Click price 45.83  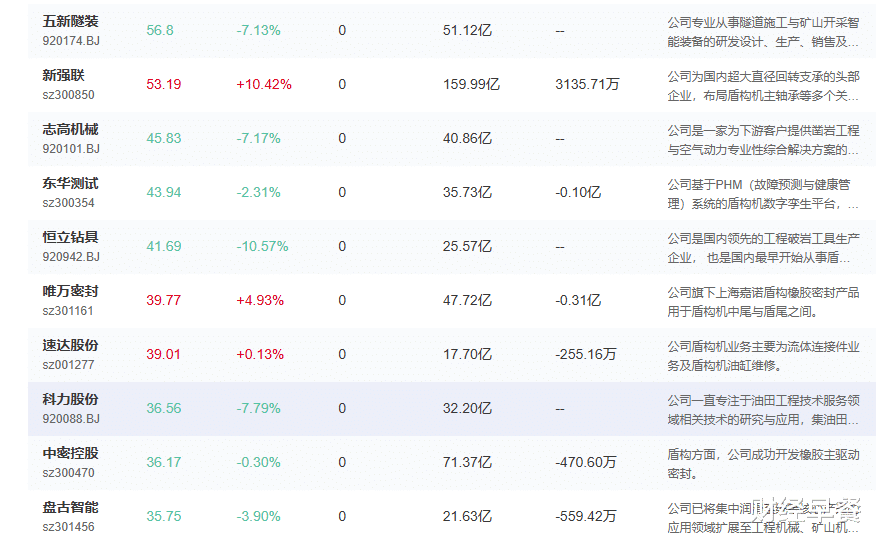pos(164,139)
